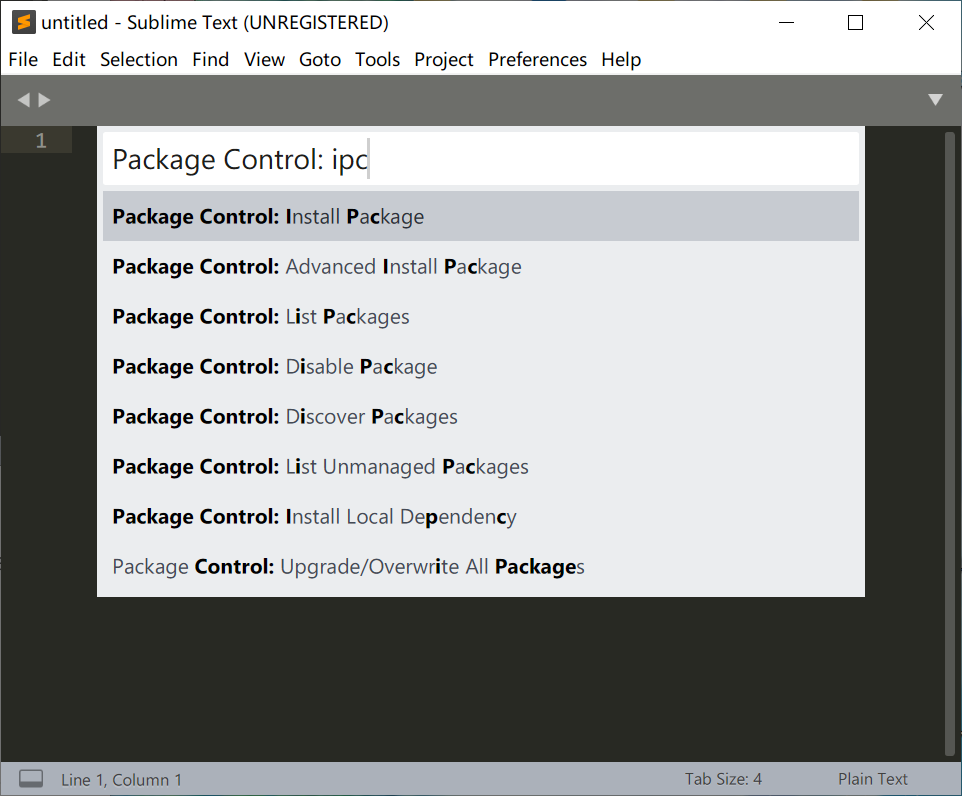962x796 pixels.
Task: Click the Tab Size: 4 setting
Action: [x=723, y=778]
